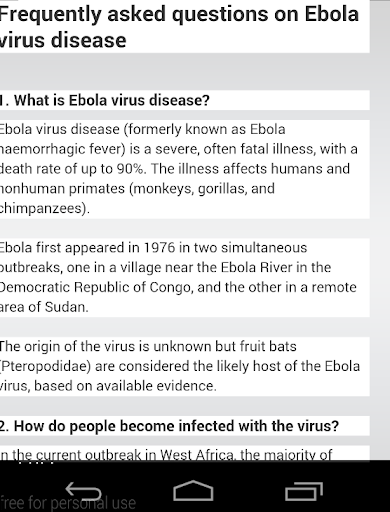The width and height of the screenshot is (390, 512).
Task: Click paragraph about fruit bats origin
Action: tap(180, 366)
